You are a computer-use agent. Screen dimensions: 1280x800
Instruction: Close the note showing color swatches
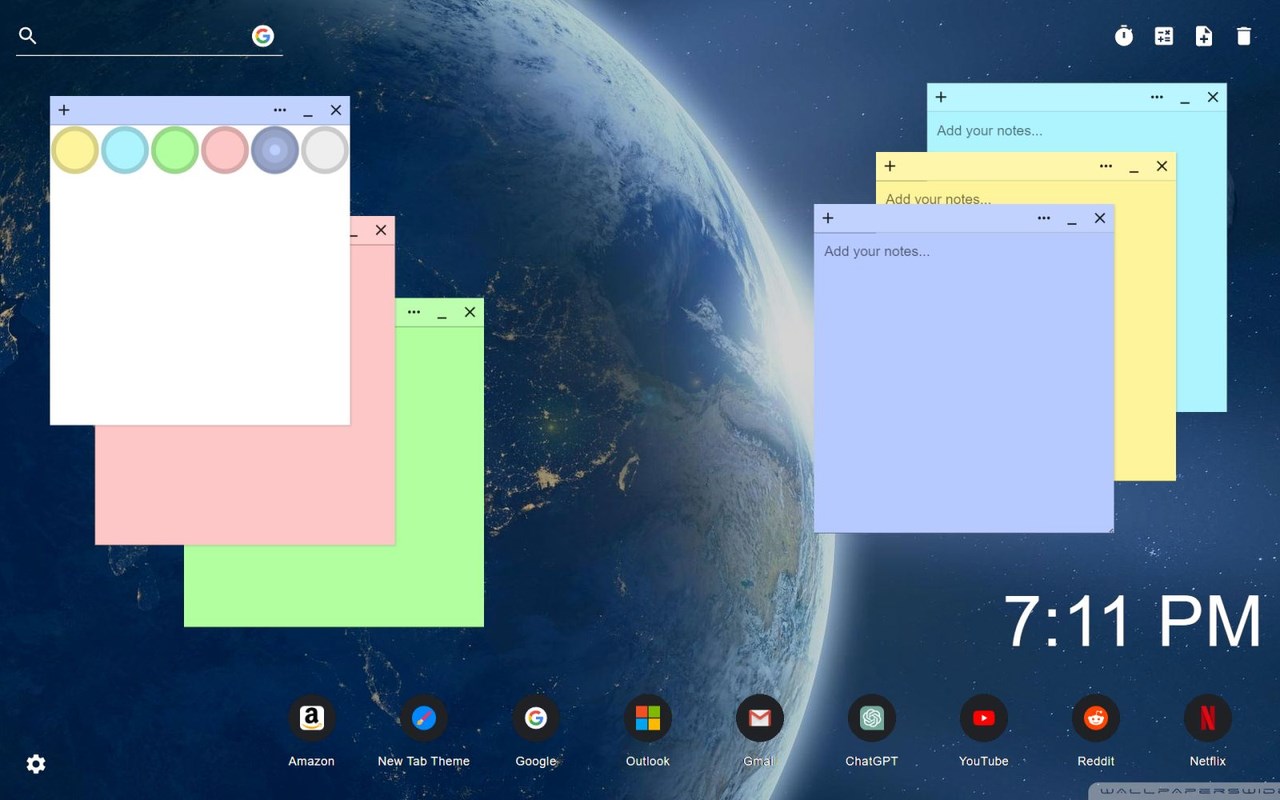click(336, 110)
